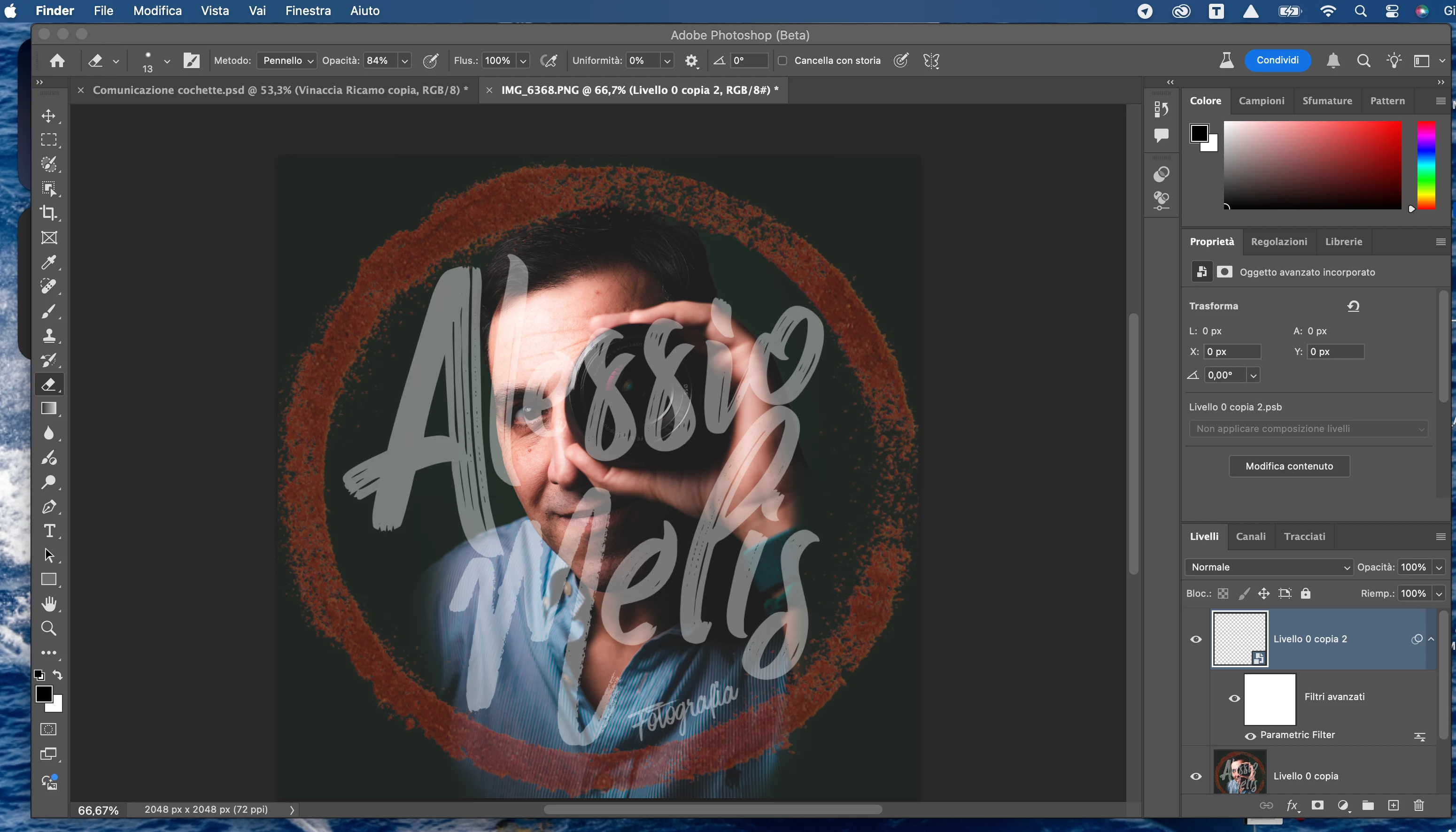Open the Finestra menu
Image resolution: width=1456 pixels, height=832 pixels.
coord(308,11)
